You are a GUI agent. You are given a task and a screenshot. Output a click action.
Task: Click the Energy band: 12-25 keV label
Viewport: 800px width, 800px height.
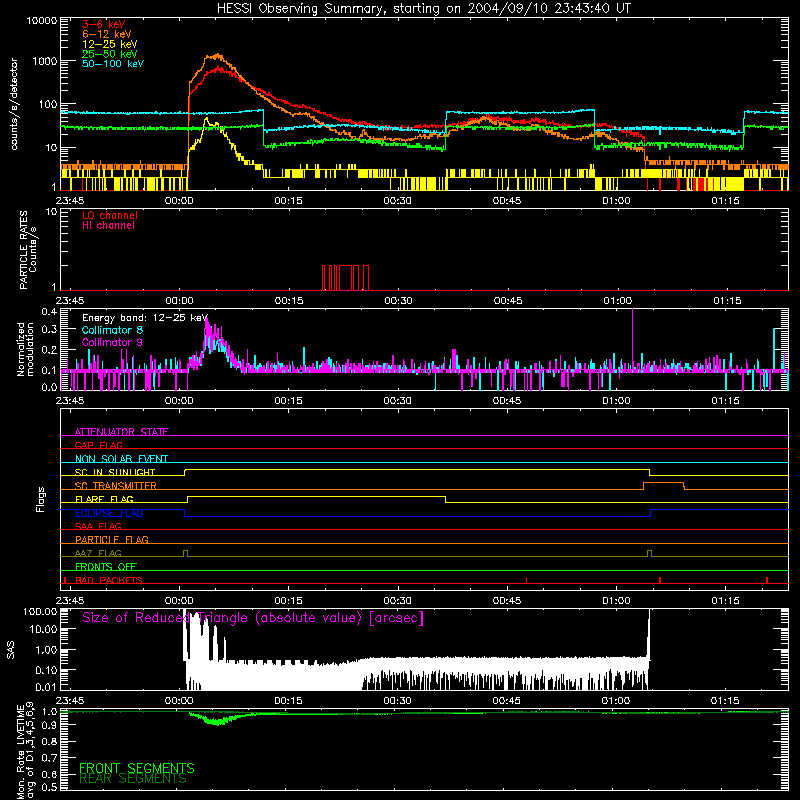(x=145, y=318)
